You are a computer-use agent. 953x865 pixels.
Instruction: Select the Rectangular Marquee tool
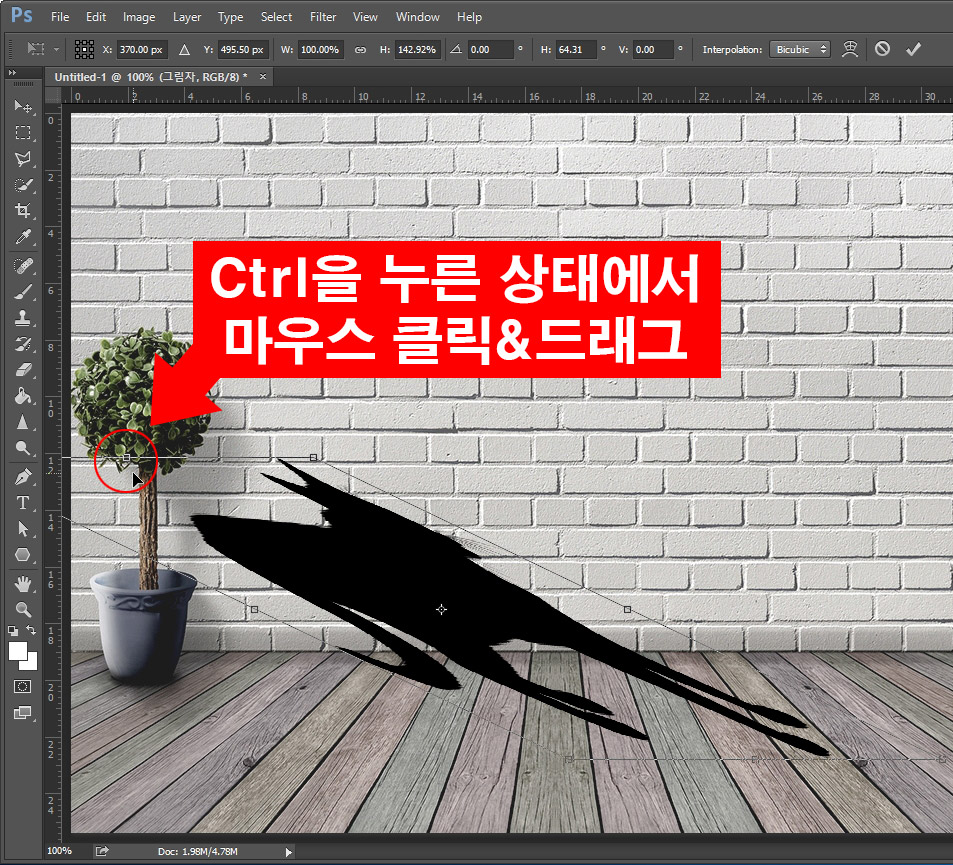click(23, 132)
